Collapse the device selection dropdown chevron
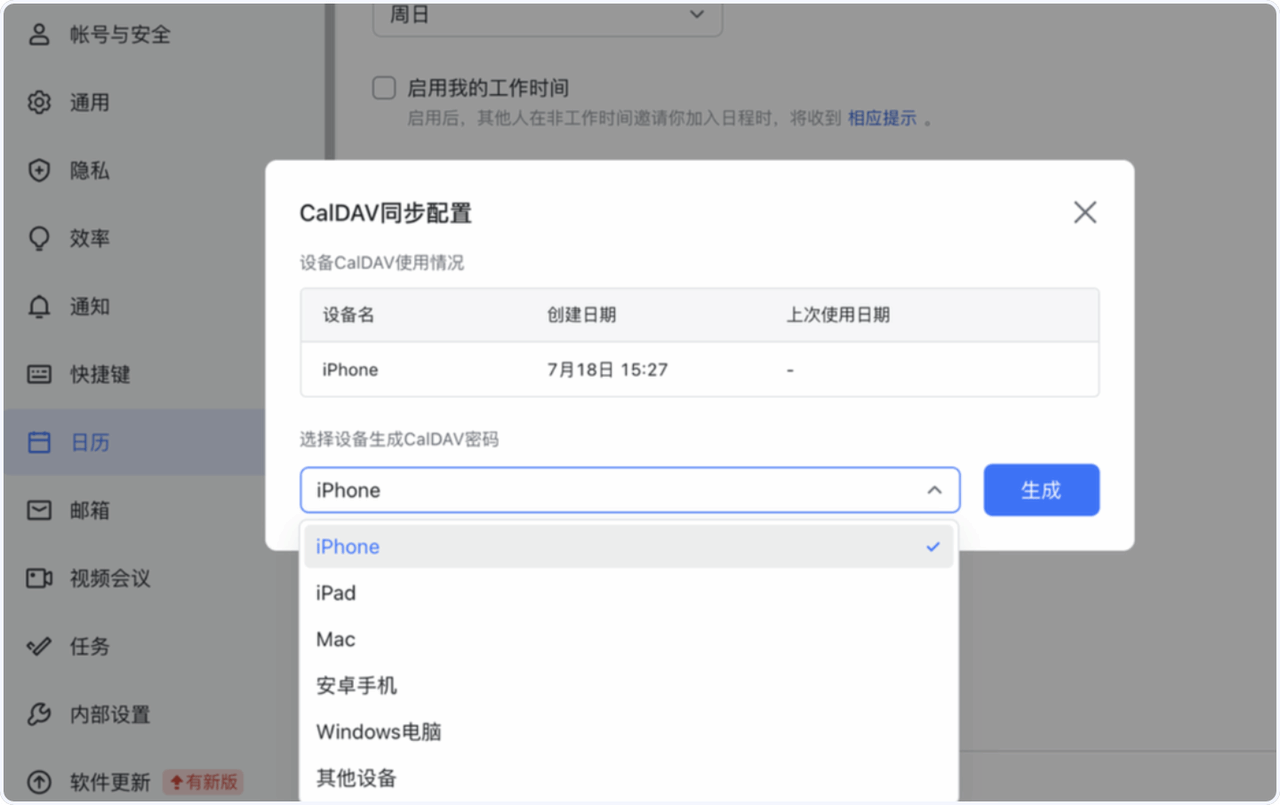Image resolution: width=1280 pixels, height=805 pixels. click(x=934, y=490)
